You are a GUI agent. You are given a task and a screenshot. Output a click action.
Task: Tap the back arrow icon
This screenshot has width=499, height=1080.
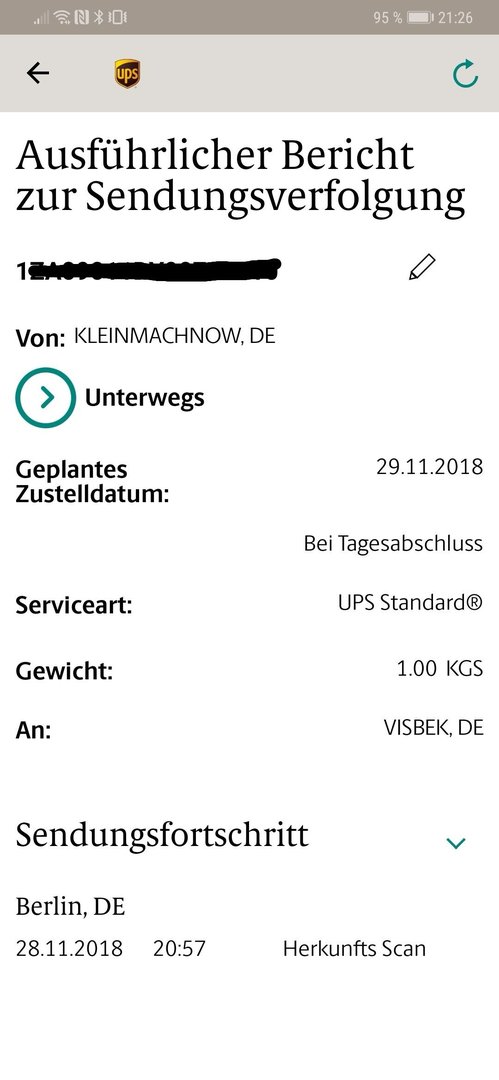click(38, 73)
